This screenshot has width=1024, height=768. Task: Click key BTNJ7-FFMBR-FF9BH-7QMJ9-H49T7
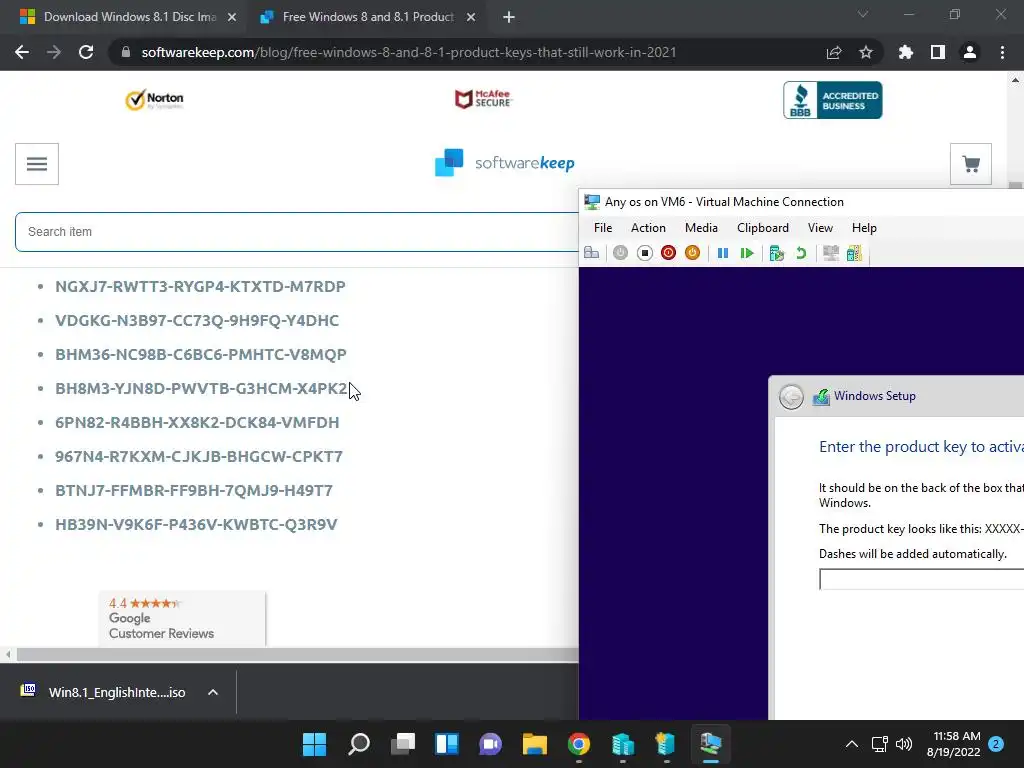[x=194, y=490]
